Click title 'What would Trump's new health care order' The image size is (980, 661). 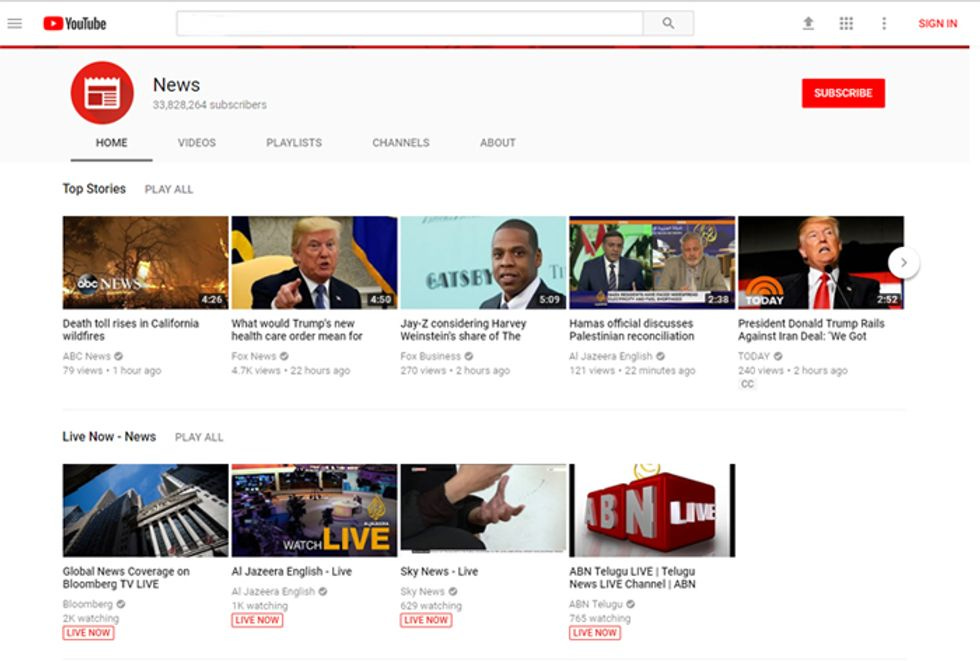click(x=297, y=330)
